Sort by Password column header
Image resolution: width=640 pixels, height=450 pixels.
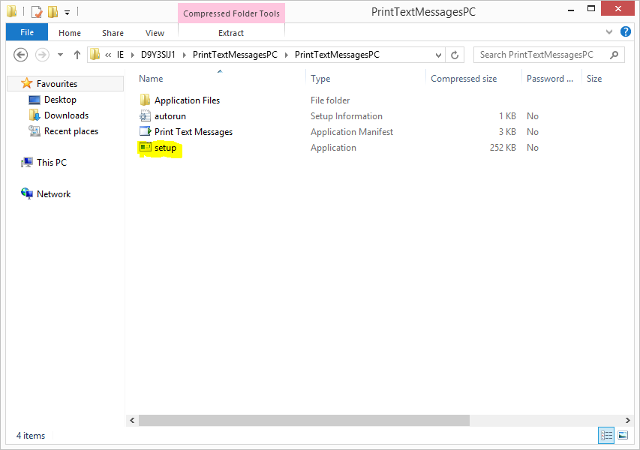point(551,78)
